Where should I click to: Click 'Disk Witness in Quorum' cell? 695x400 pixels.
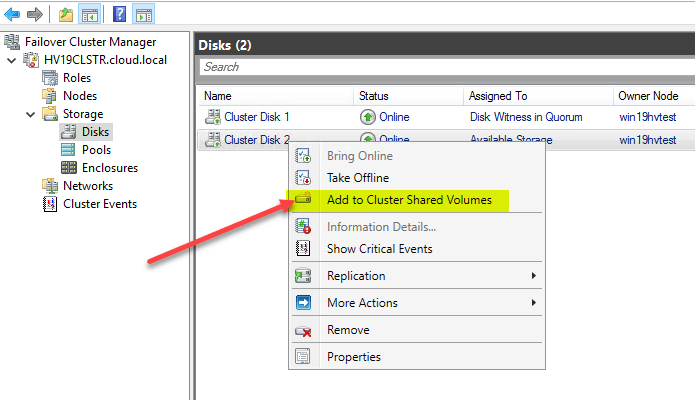pyautogui.click(x=526, y=117)
